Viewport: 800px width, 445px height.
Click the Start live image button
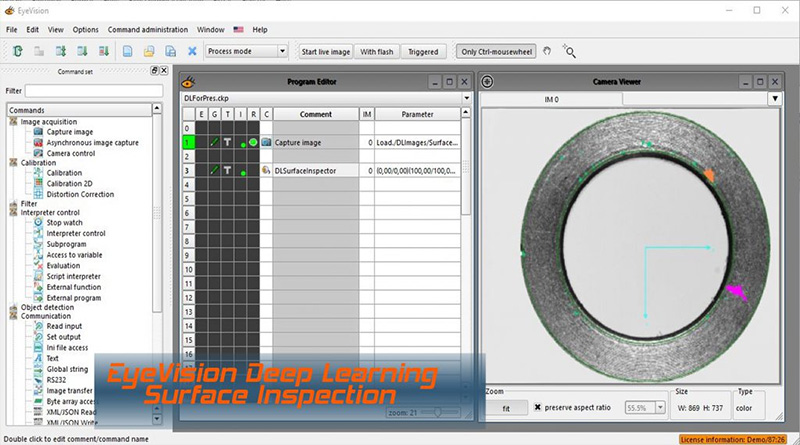(324, 51)
